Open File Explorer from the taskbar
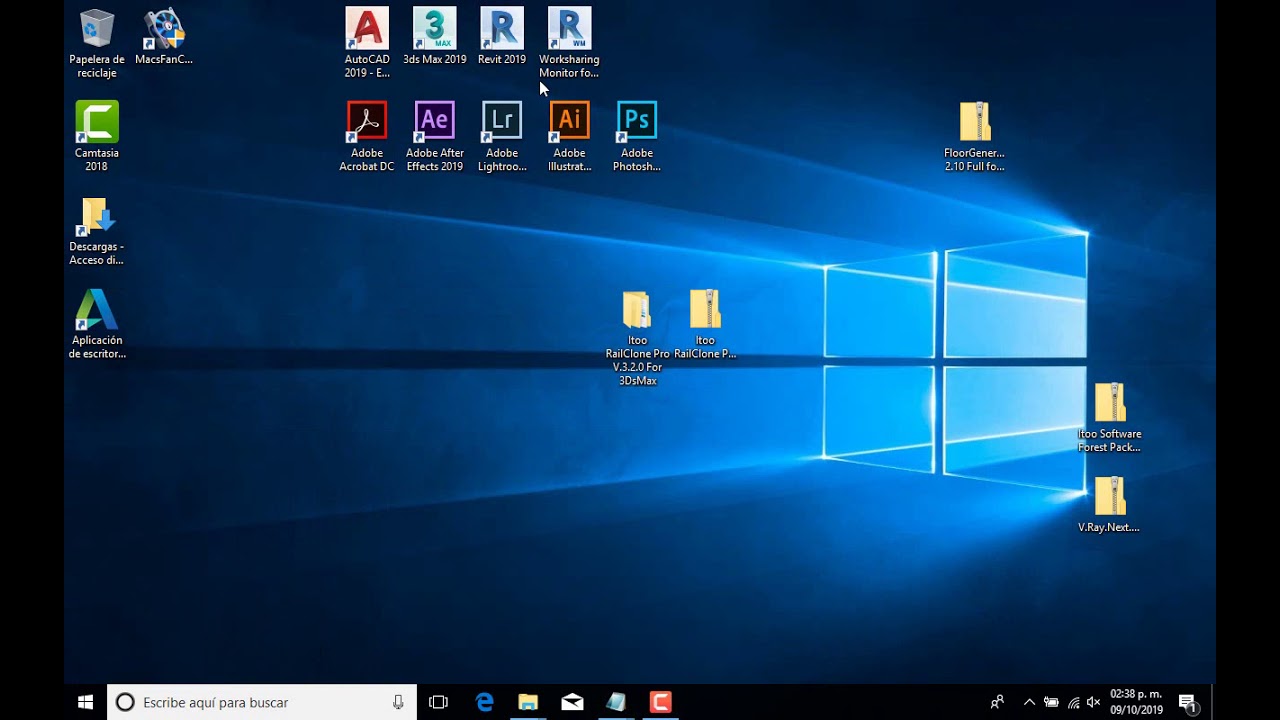This screenshot has width=1280, height=720. (x=528, y=702)
